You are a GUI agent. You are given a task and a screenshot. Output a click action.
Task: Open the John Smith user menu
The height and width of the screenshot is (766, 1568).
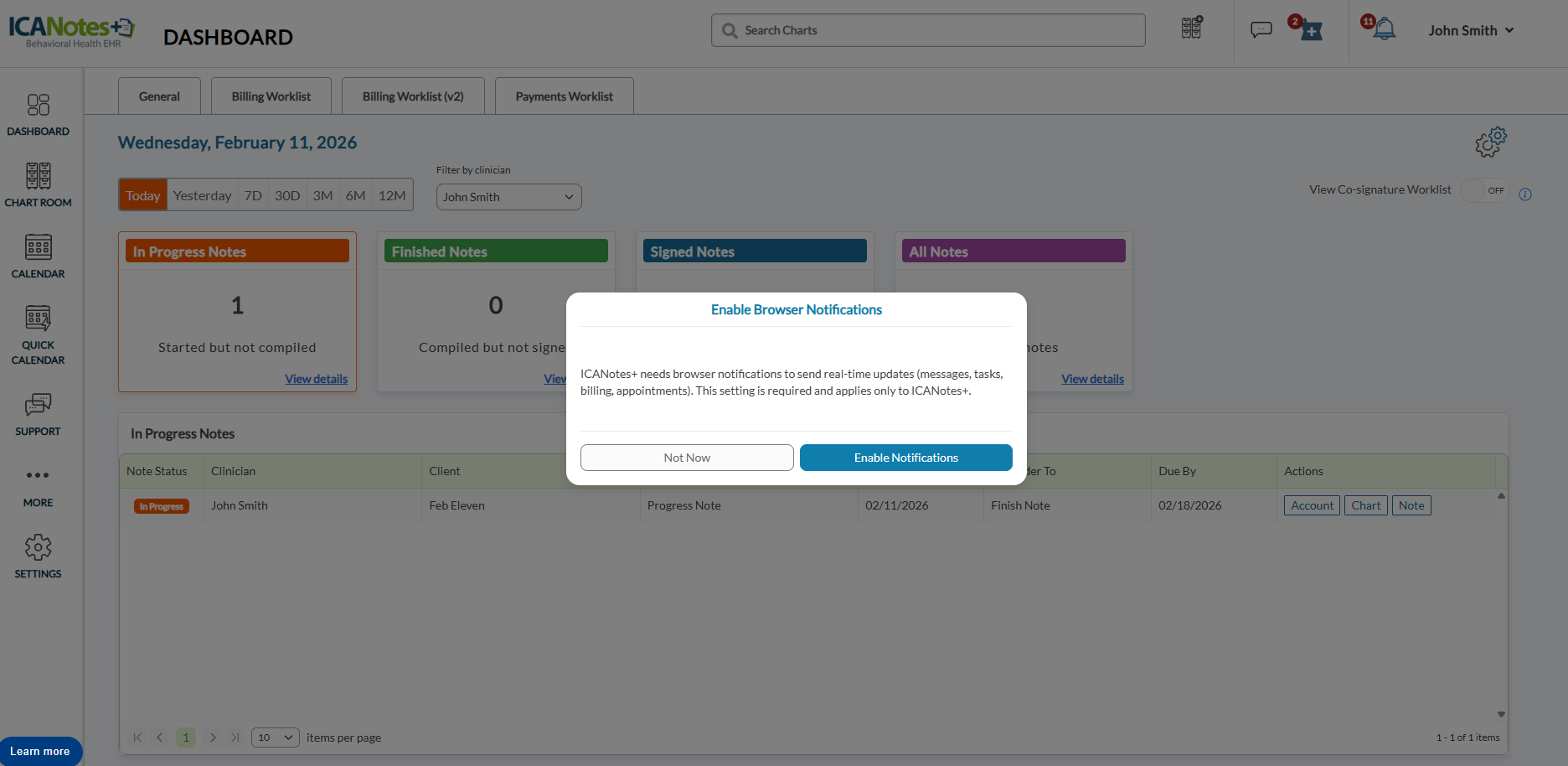pos(1471,30)
